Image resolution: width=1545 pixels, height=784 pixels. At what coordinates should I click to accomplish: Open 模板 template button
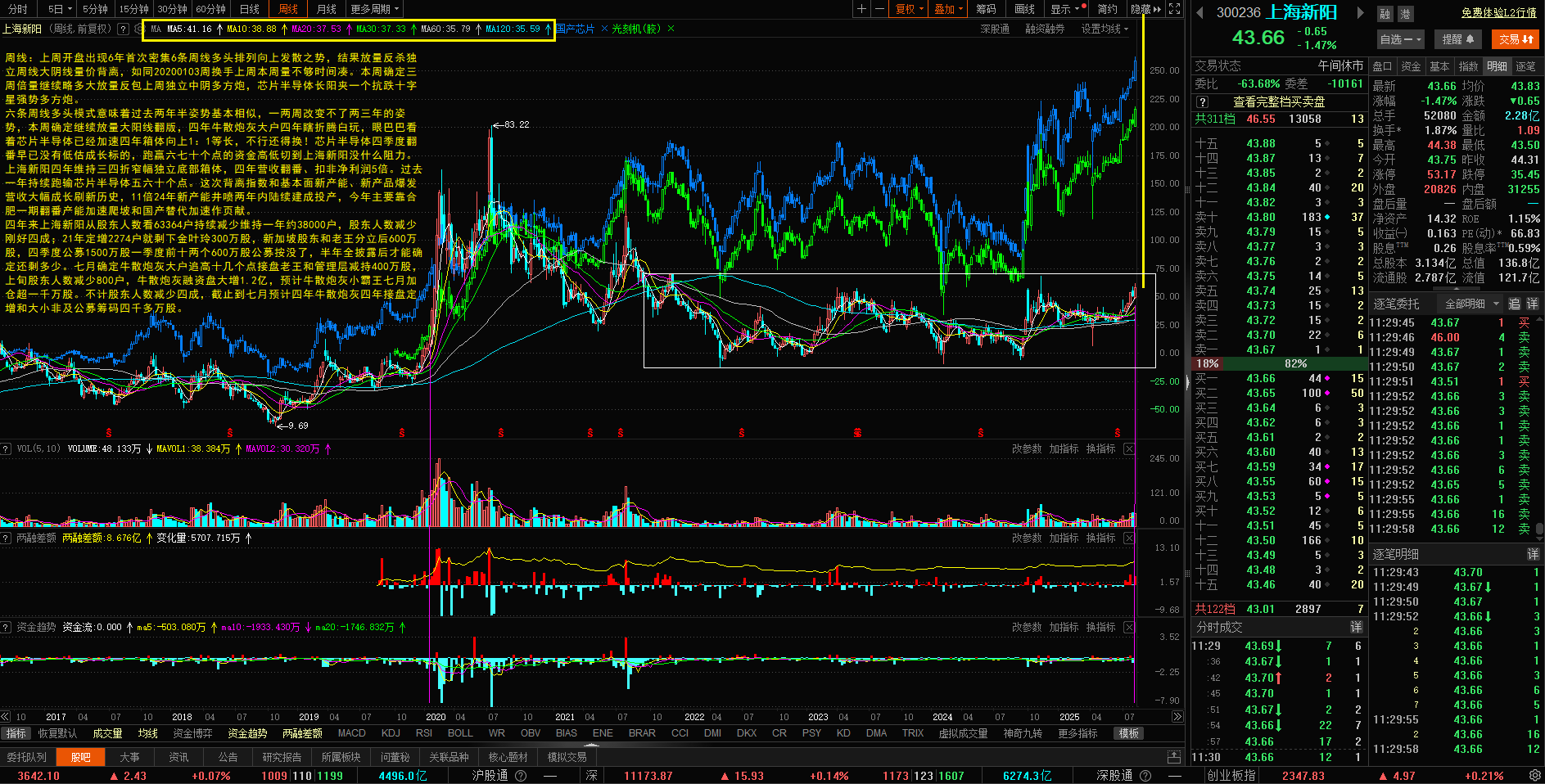pyautogui.click(x=1128, y=733)
